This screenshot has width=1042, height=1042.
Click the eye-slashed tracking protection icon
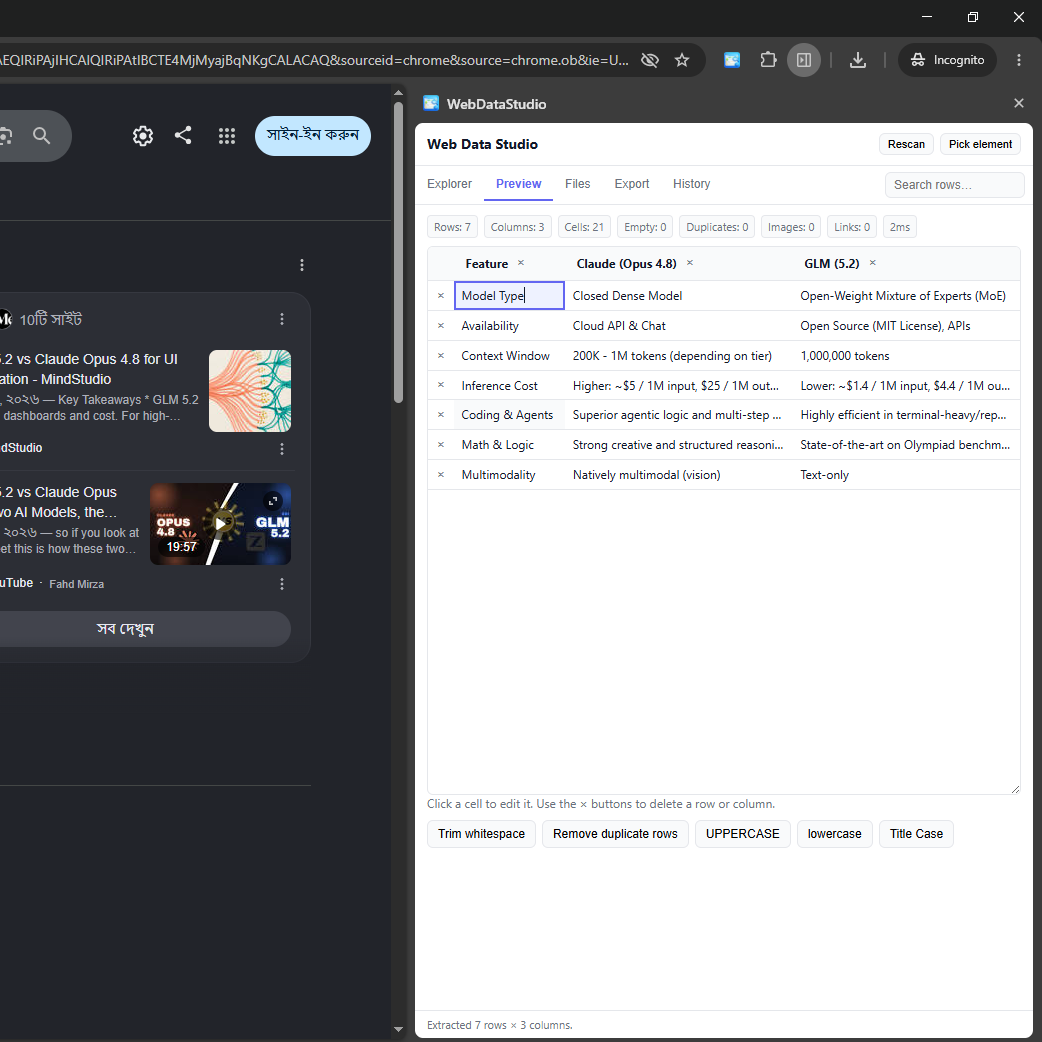(650, 60)
